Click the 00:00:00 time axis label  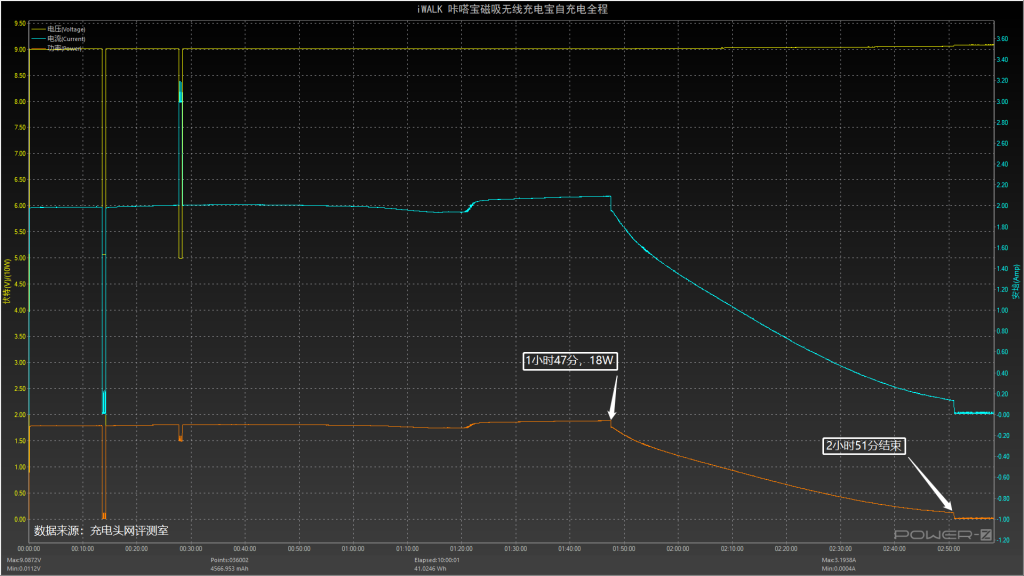pyautogui.click(x=29, y=549)
